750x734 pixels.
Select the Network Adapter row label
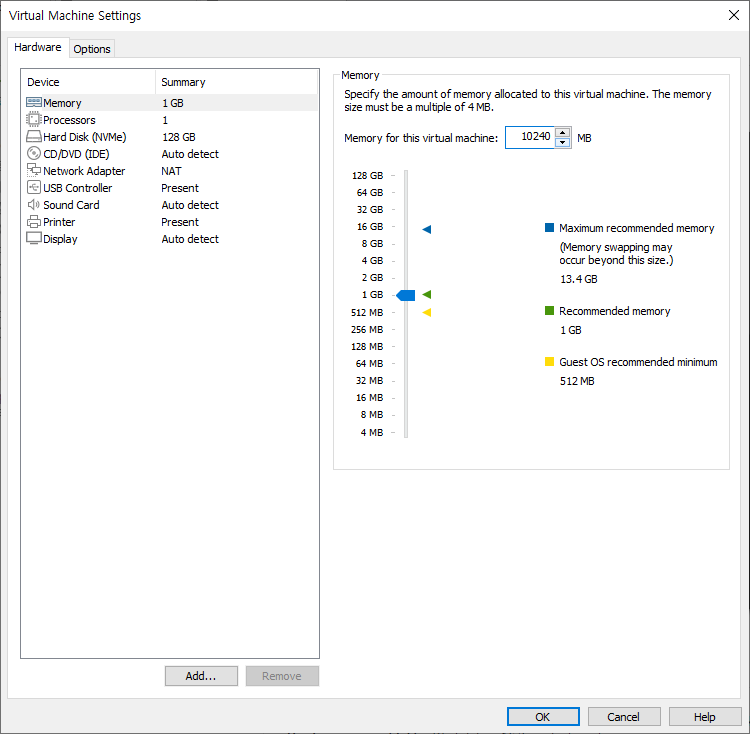coord(84,171)
